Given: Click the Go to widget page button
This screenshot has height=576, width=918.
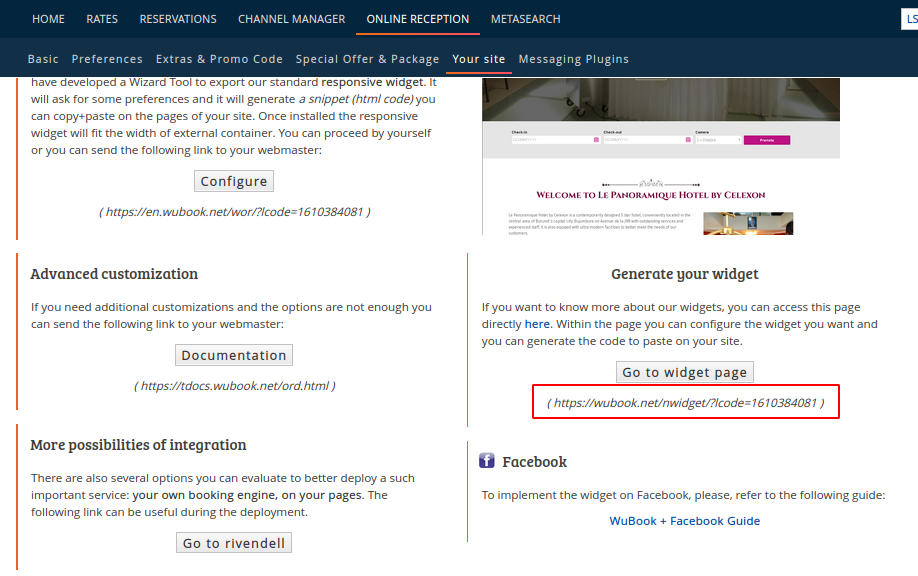Looking at the screenshot, I should pyautogui.click(x=685, y=372).
